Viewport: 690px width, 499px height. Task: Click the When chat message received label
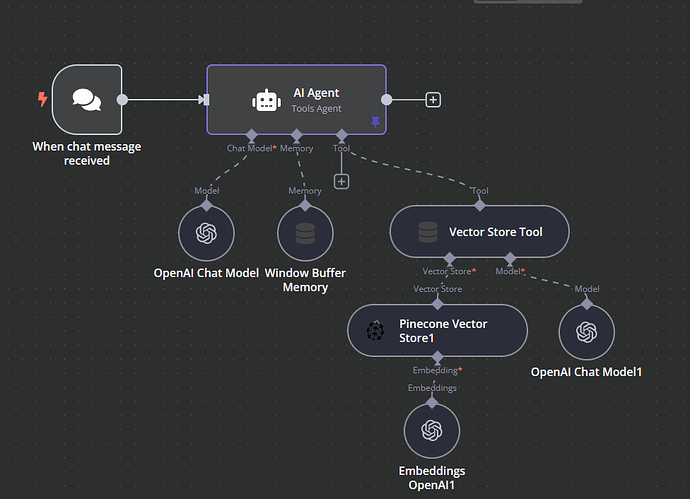[87, 154]
